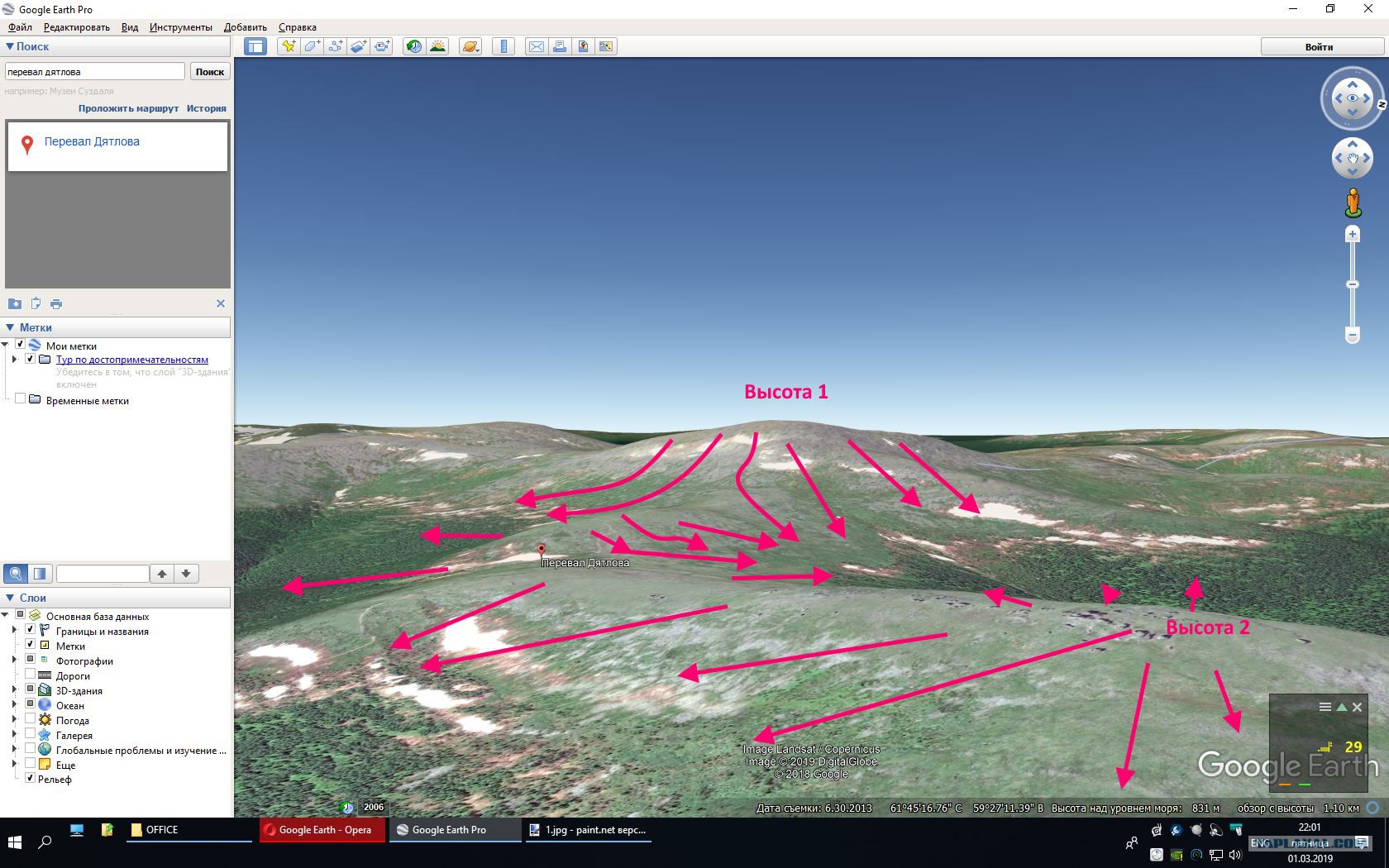Zoom out with the minus button
This screenshot has width=1389, height=868.
(1353, 335)
